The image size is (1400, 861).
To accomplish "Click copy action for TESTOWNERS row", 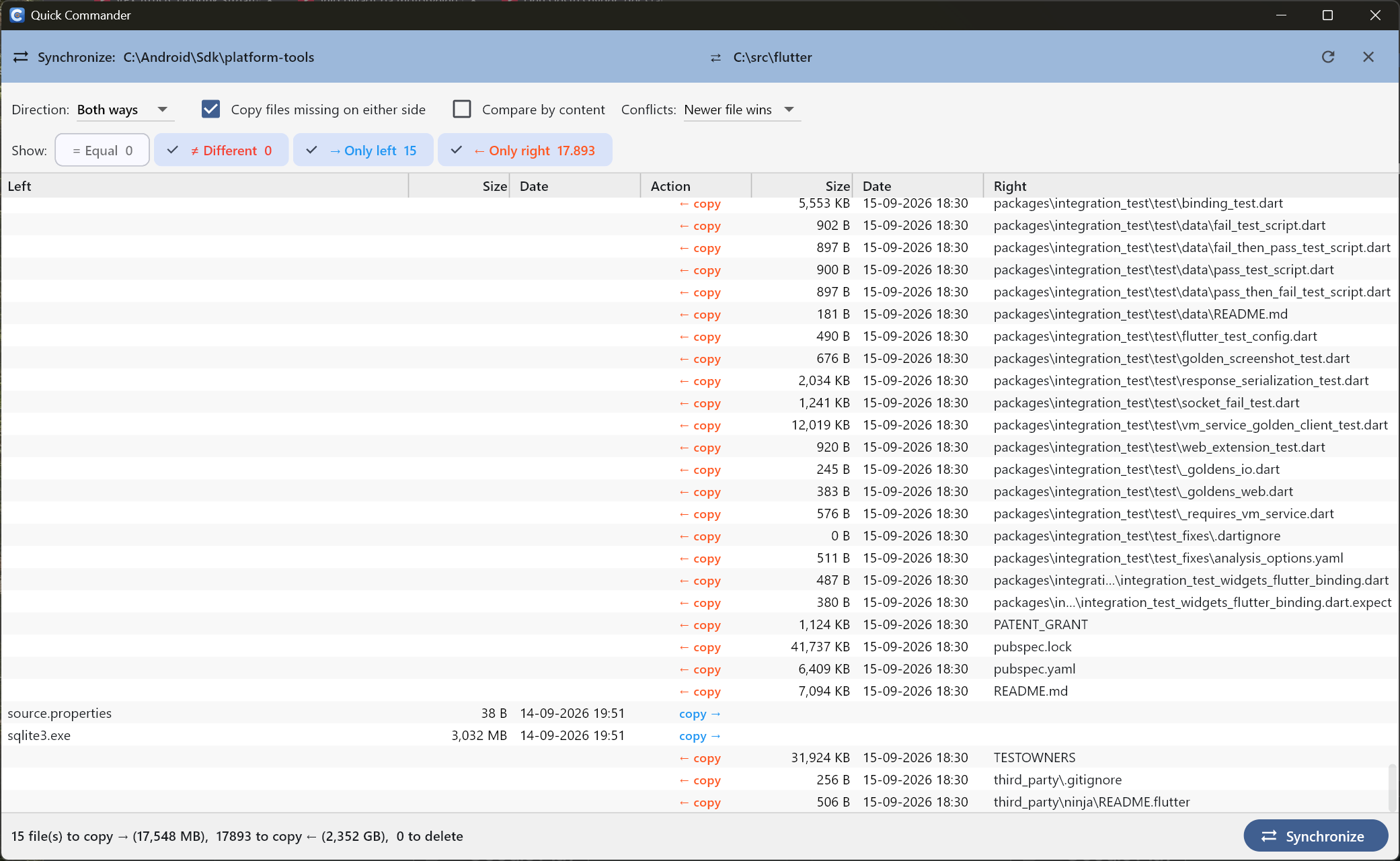I will point(699,758).
